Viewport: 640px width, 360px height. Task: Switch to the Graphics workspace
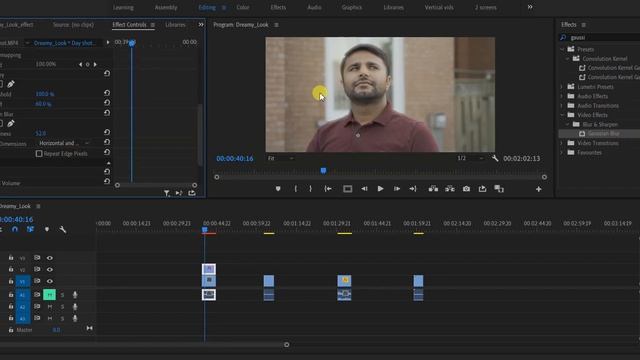[352, 7]
